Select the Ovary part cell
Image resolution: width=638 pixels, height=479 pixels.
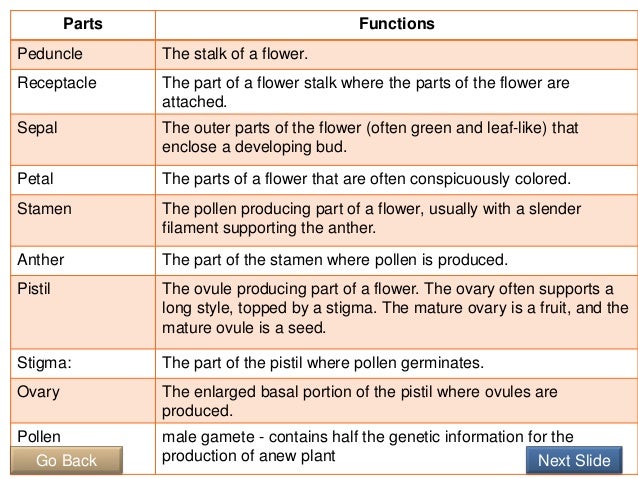[x=83, y=401]
